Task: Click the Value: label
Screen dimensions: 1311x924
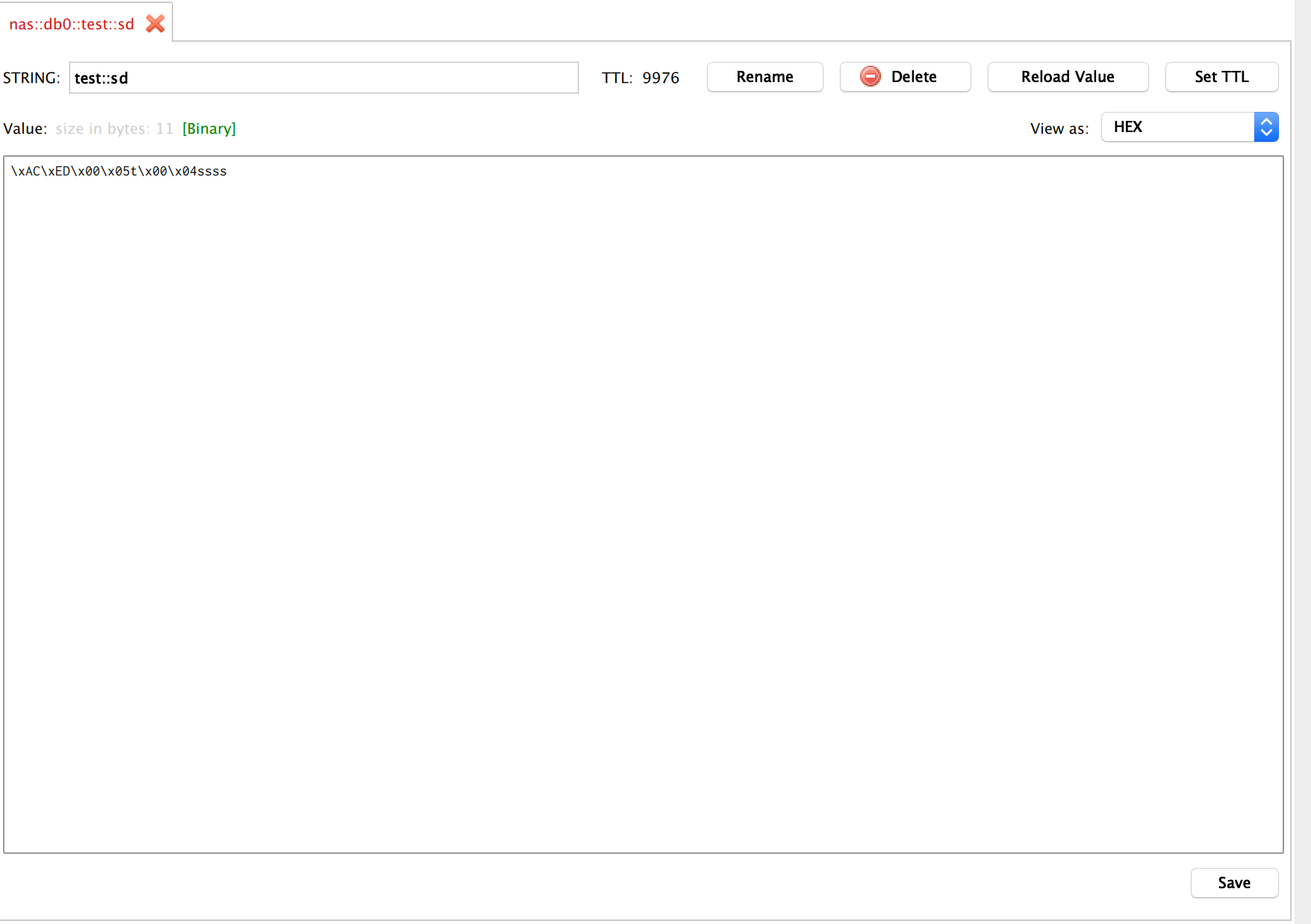Action: 25,128
